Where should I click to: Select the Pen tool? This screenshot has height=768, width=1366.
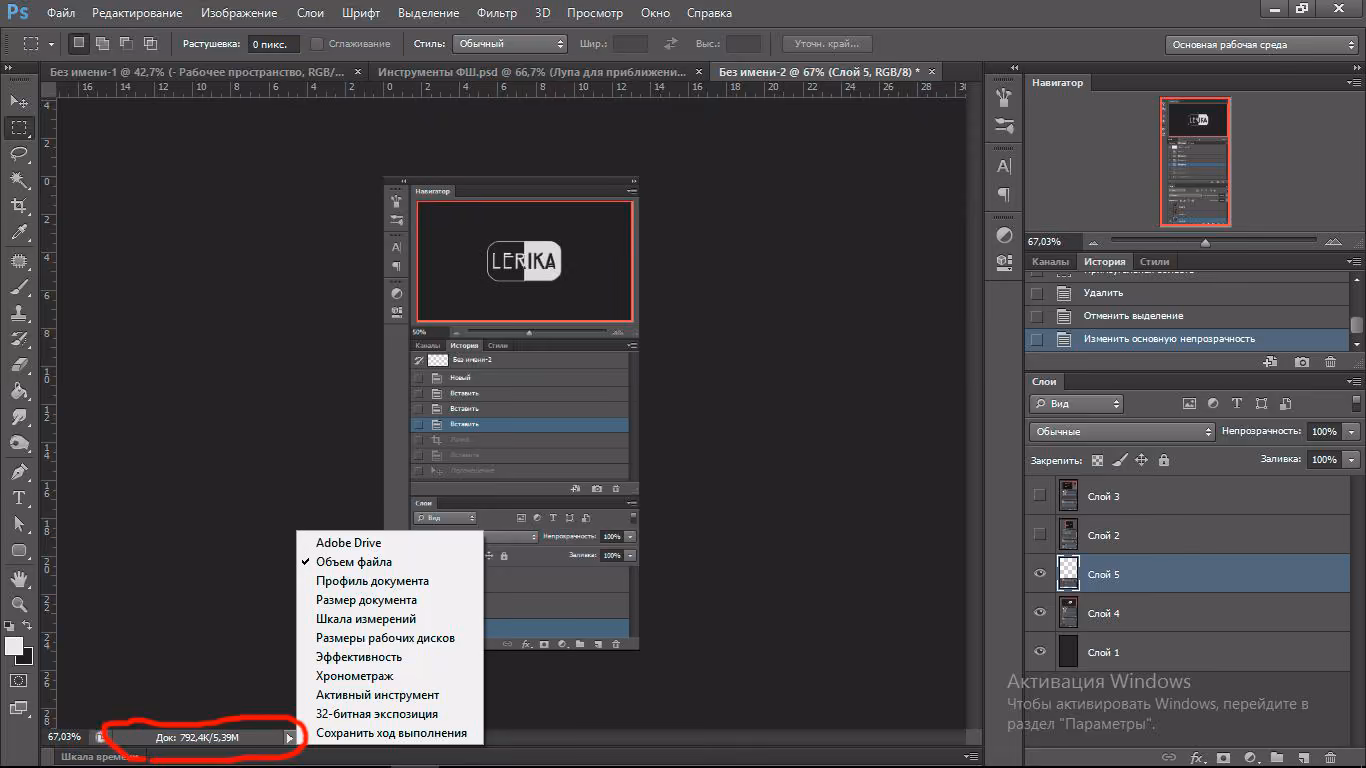tap(19, 471)
